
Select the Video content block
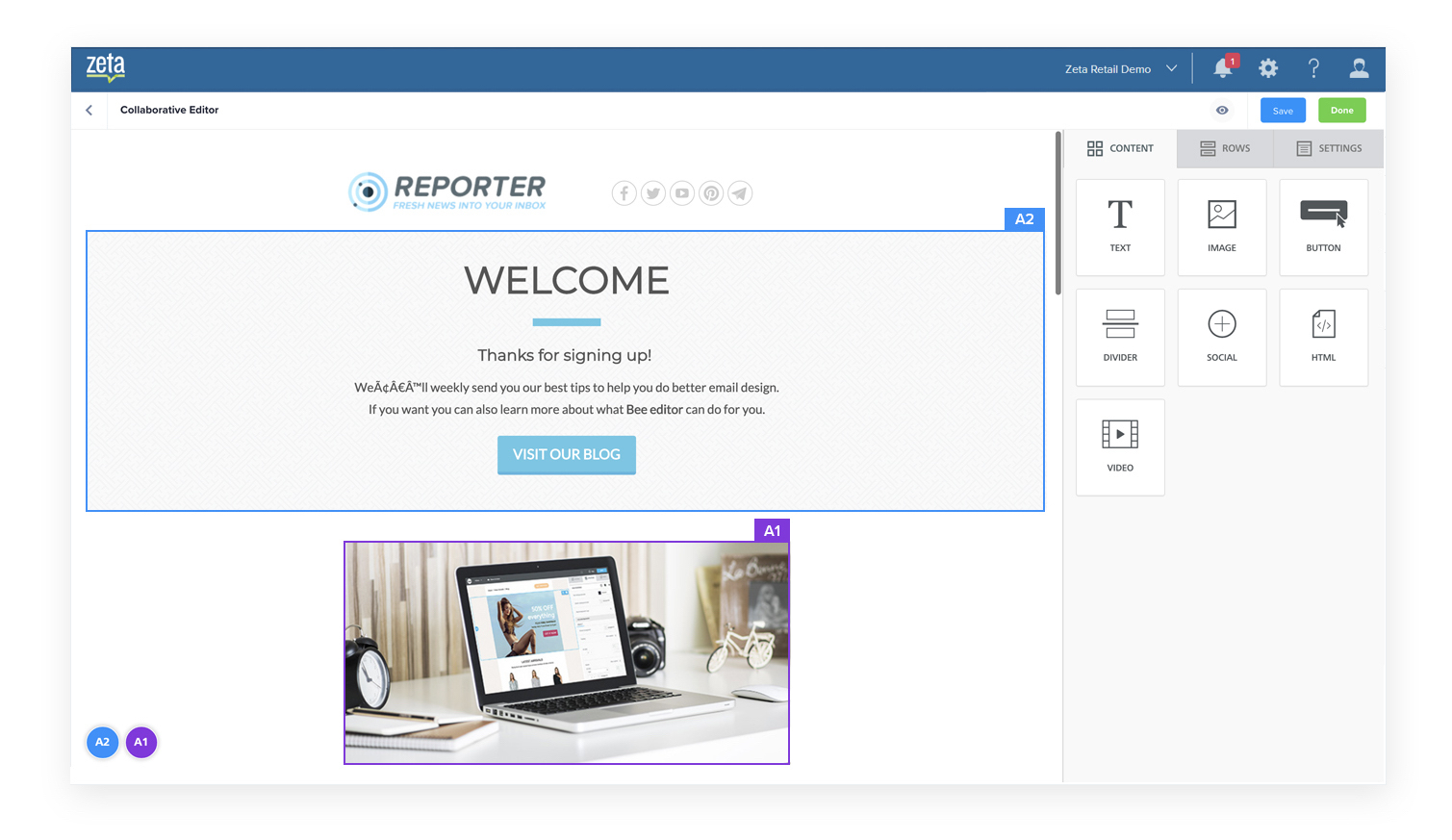(1120, 447)
